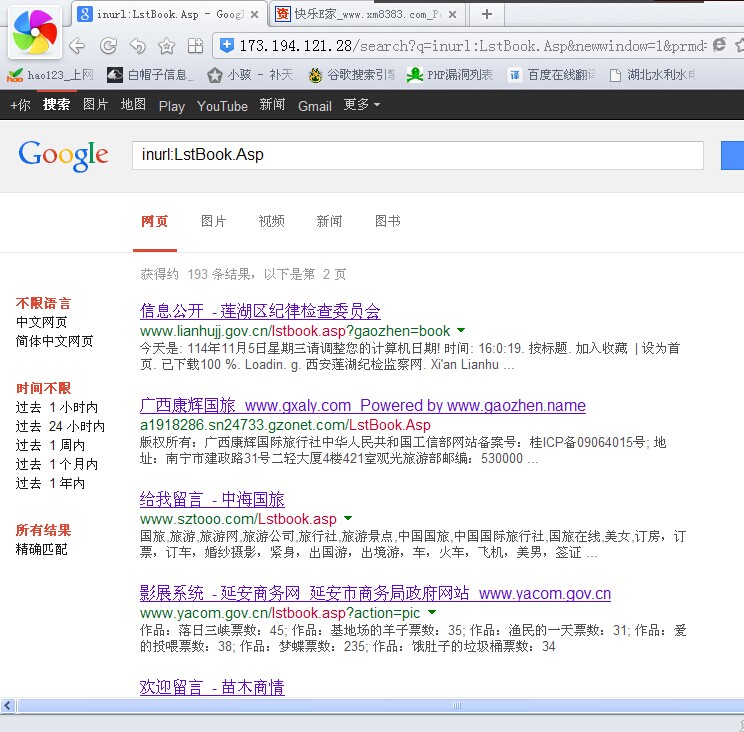744x732 pixels.
Task: Expand dropdown arrow next to lianhujj.gov.cn URL
Action: tap(461, 330)
